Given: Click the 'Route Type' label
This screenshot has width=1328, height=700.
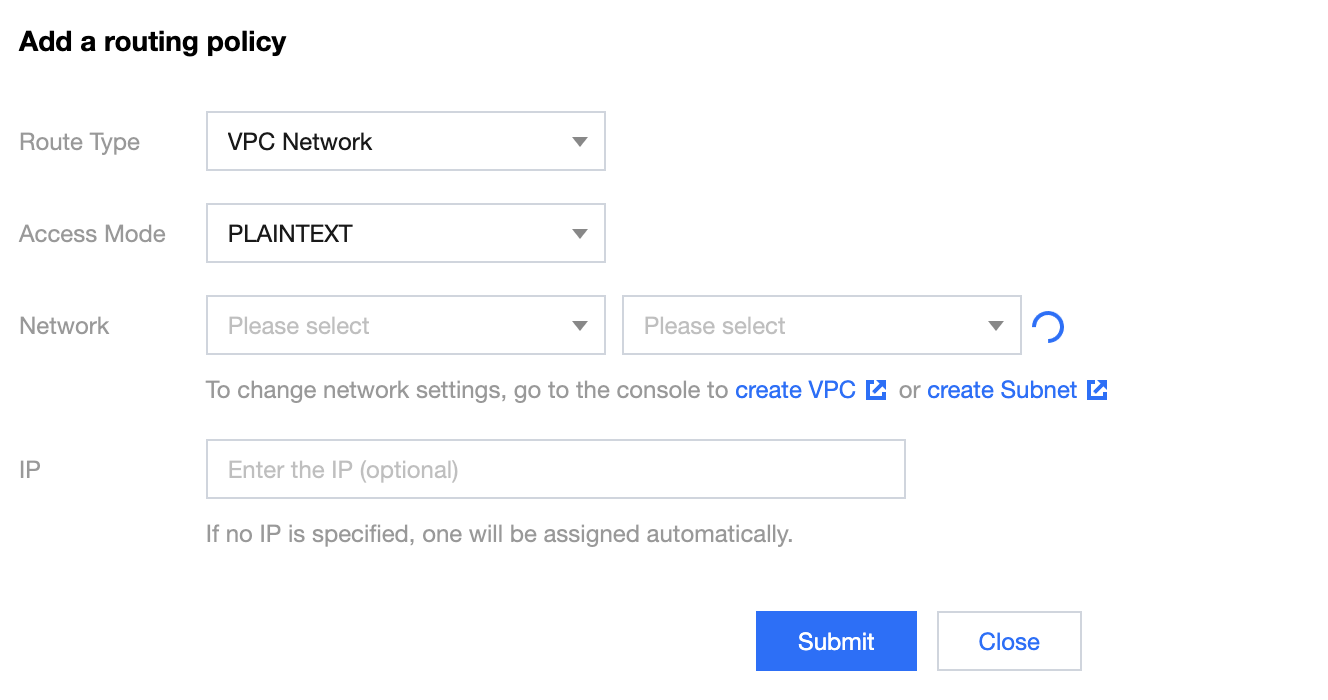Looking at the screenshot, I should click(80, 142).
